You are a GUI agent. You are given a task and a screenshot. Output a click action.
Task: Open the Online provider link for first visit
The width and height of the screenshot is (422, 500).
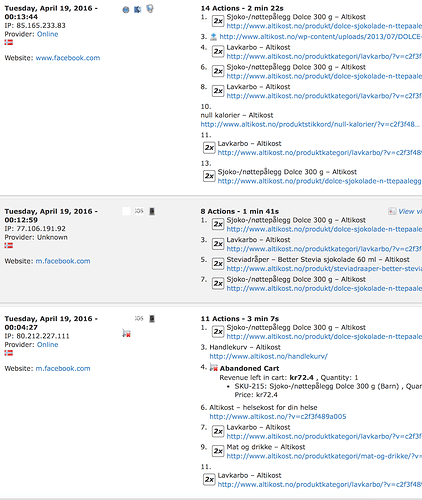(x=47, y=34)
